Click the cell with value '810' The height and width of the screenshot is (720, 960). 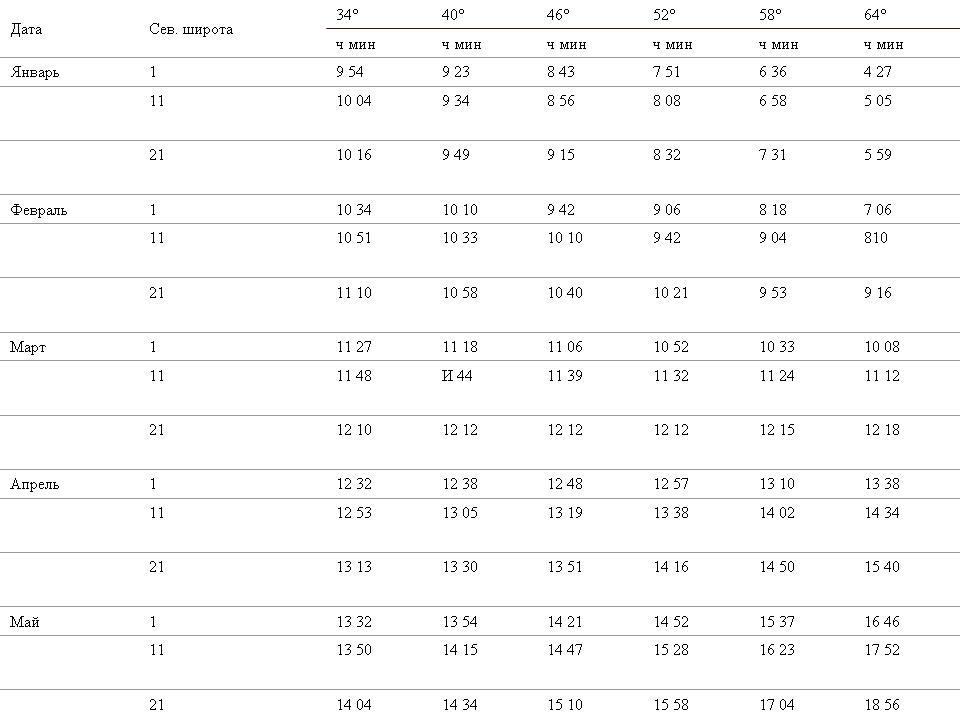876,238
